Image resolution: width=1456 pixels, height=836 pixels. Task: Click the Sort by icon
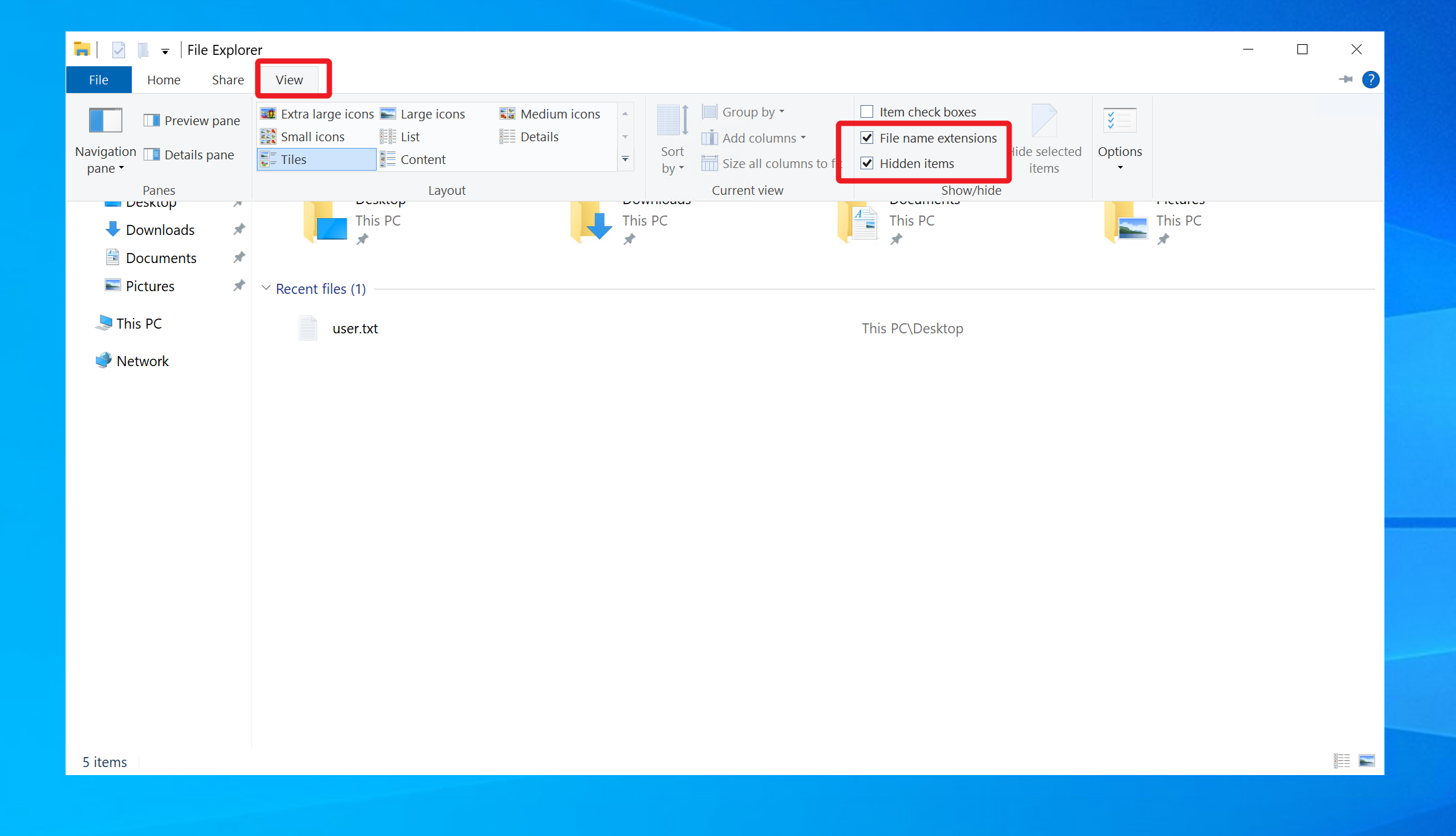click(672, 121)
